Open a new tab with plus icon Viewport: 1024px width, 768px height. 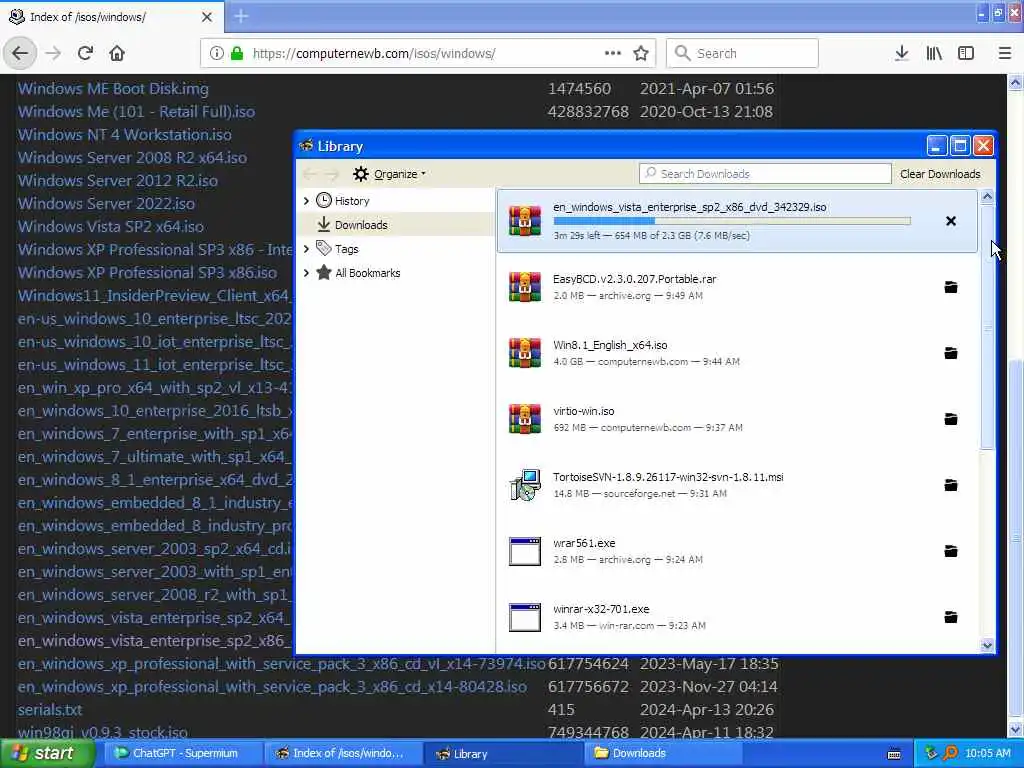[241, 16]
